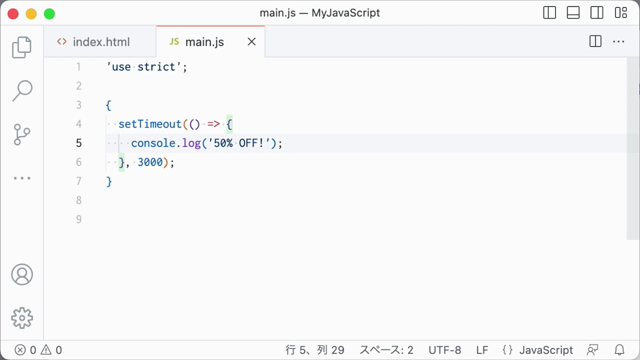Toggle the bottom panel visibility

click(x=573, y=13)
